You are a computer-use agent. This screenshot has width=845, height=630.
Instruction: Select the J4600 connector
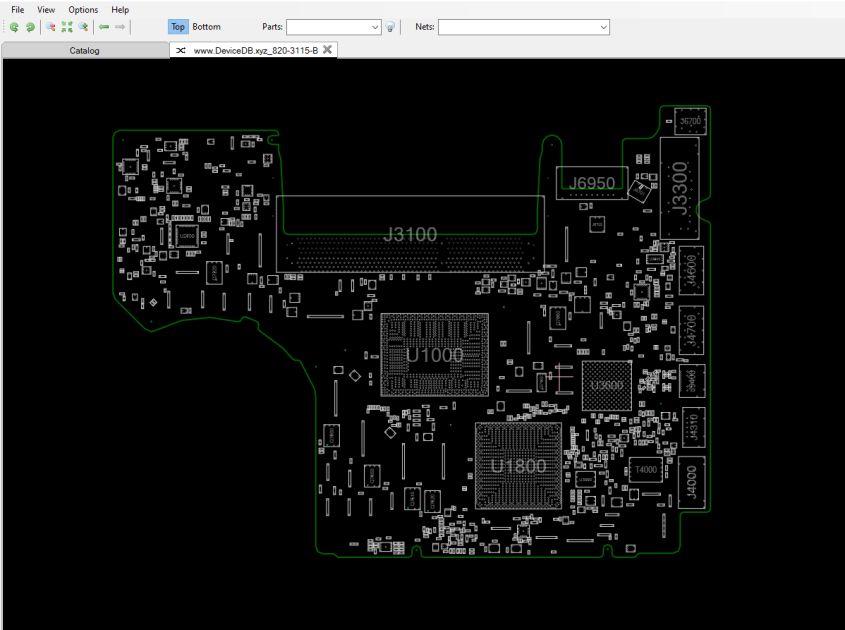tap(691, 271)
